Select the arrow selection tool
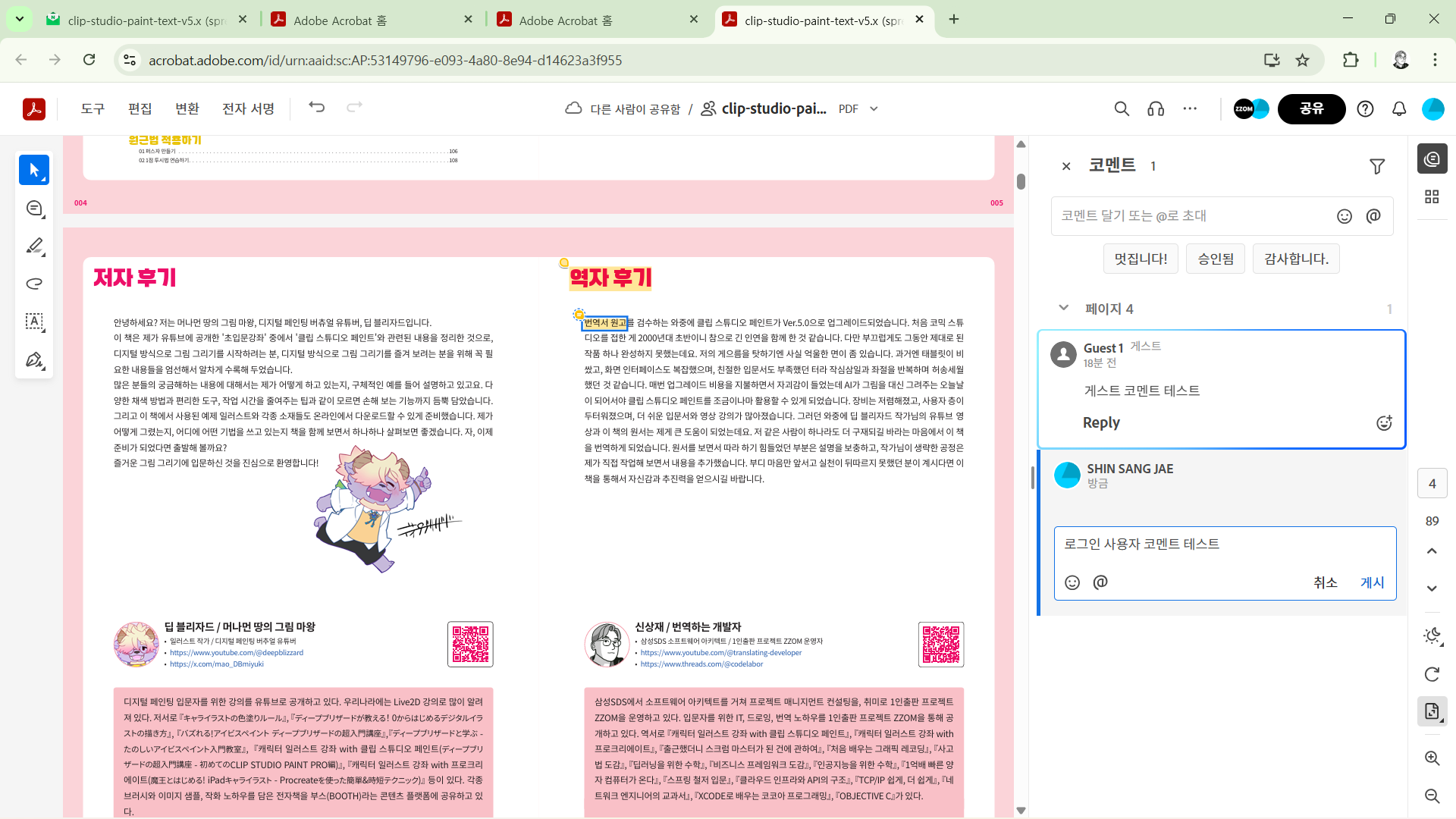Screen dimensions: 1456x819 (x=34, y=170)
